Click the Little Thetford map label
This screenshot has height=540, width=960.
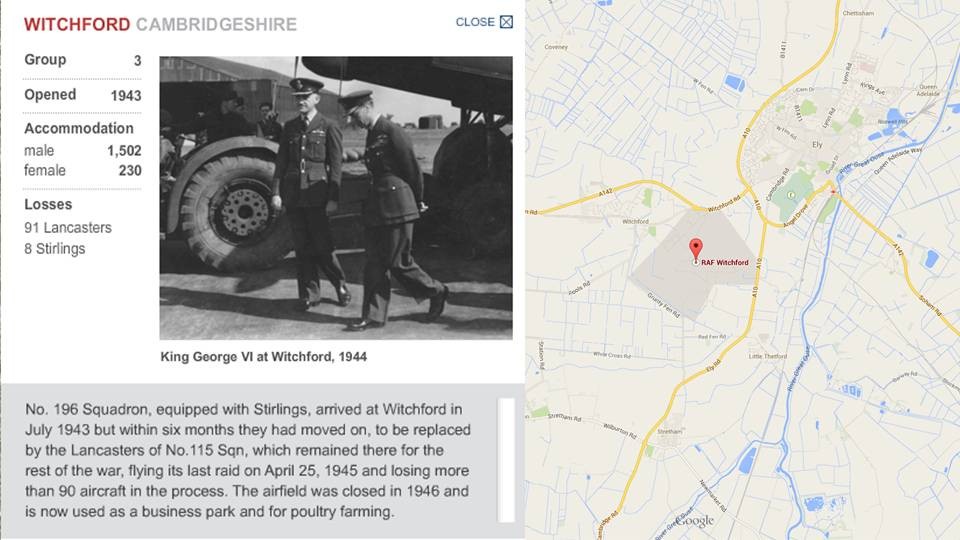click(x=768, y=356)
